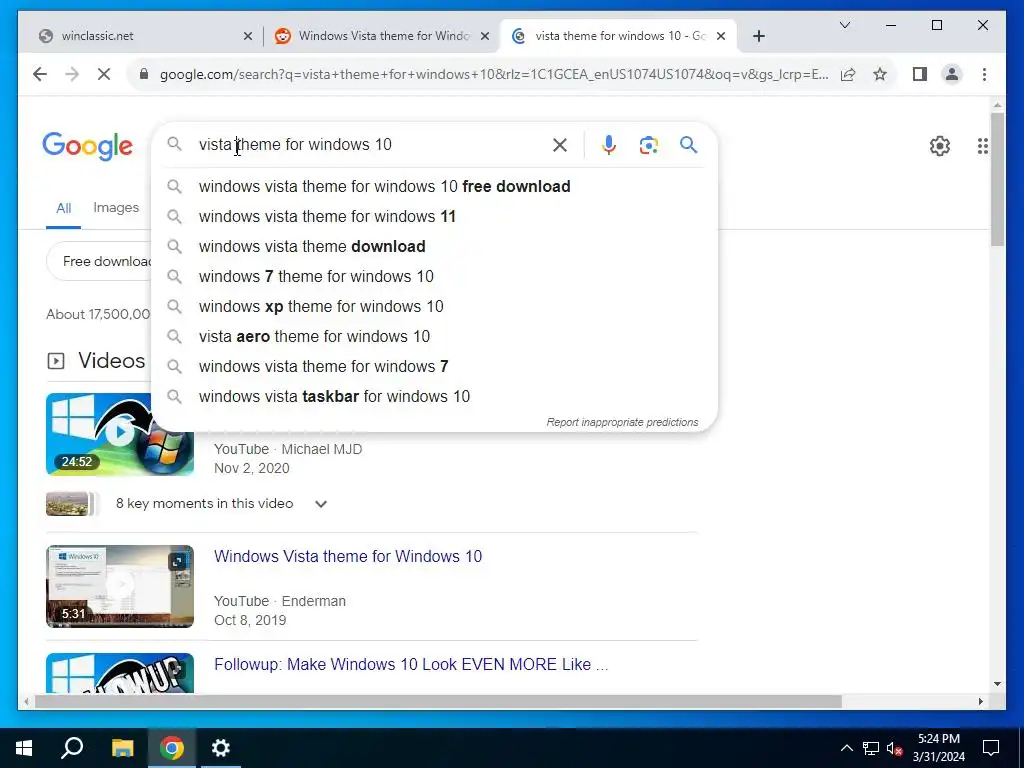Choose 'windows xp theme for windows 10' suggestion
Image resolution: width=1024 pixels, height=768 pixels.
tap(434, 307)
